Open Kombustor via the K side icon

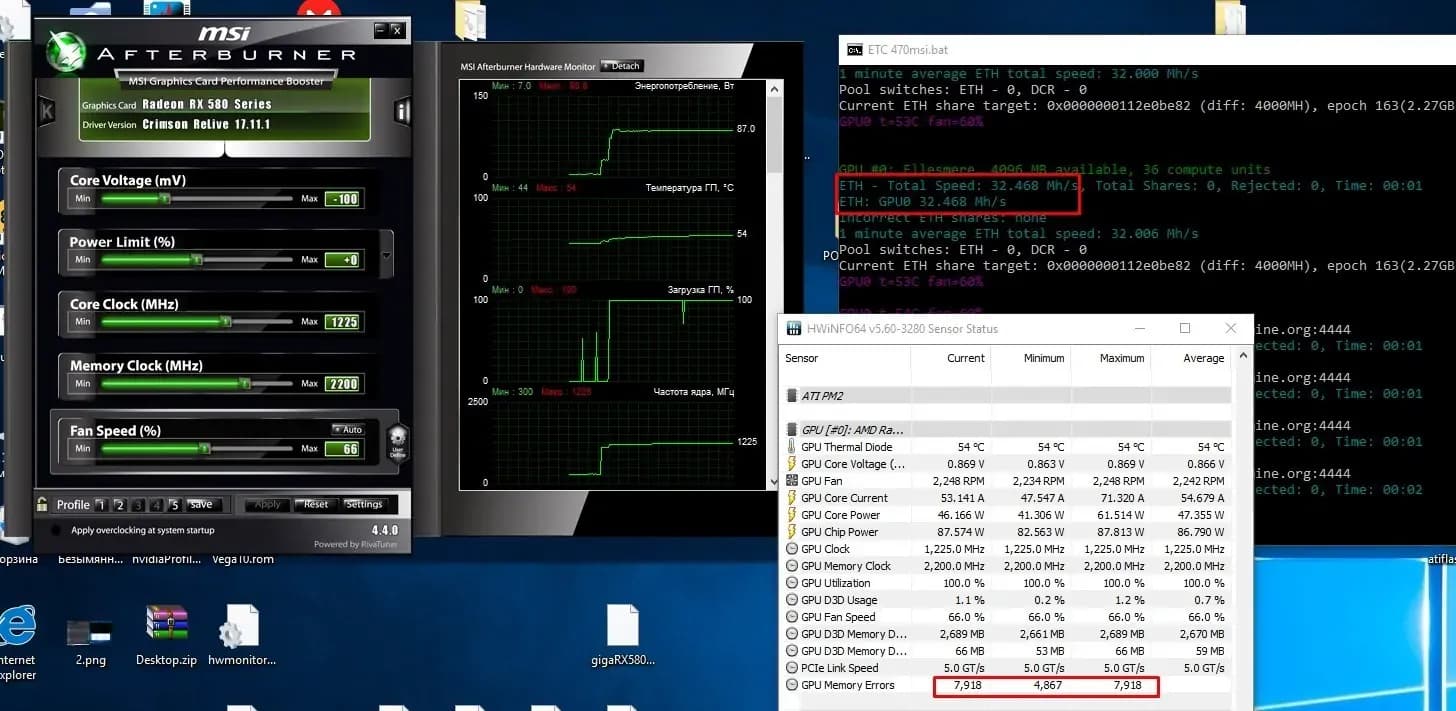coord(47,110)
